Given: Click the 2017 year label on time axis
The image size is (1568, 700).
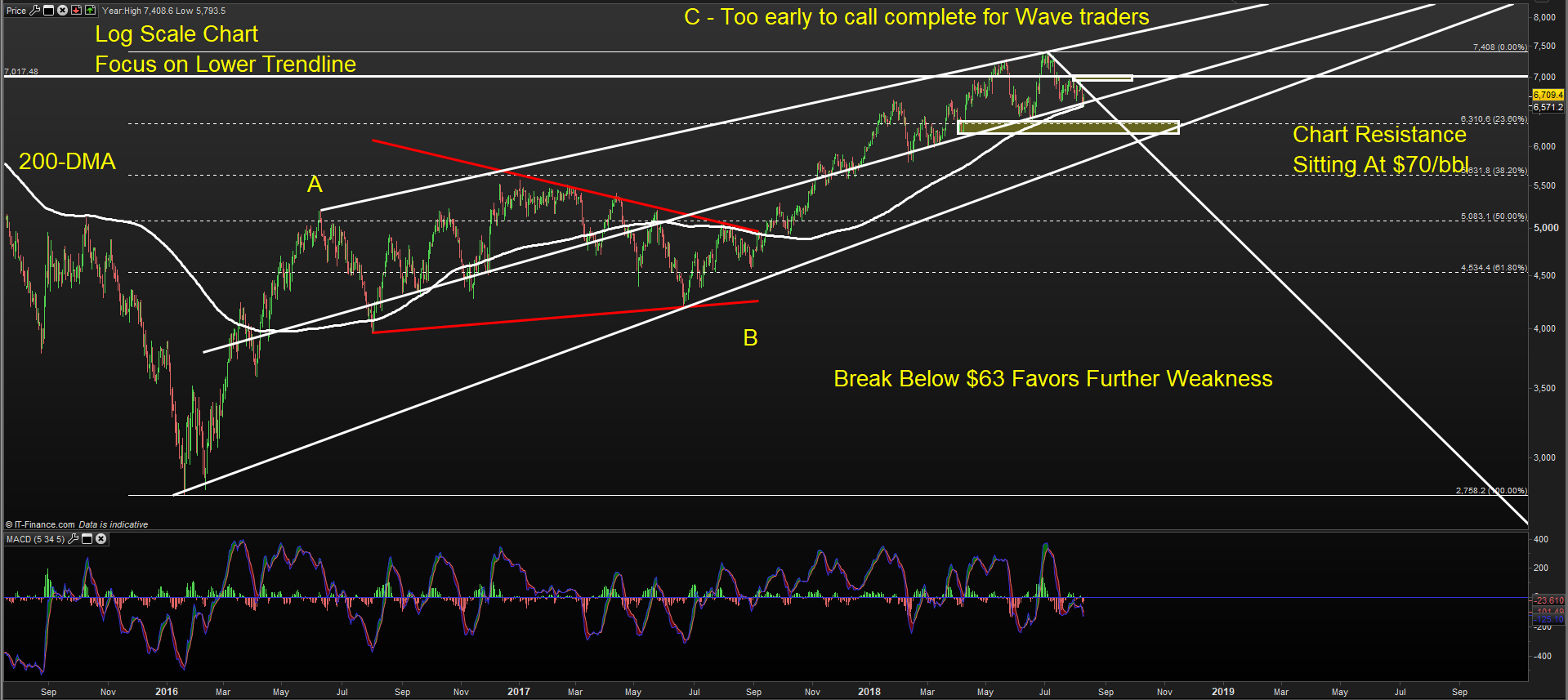Looking at the screenshot, I should pos(518,692).
